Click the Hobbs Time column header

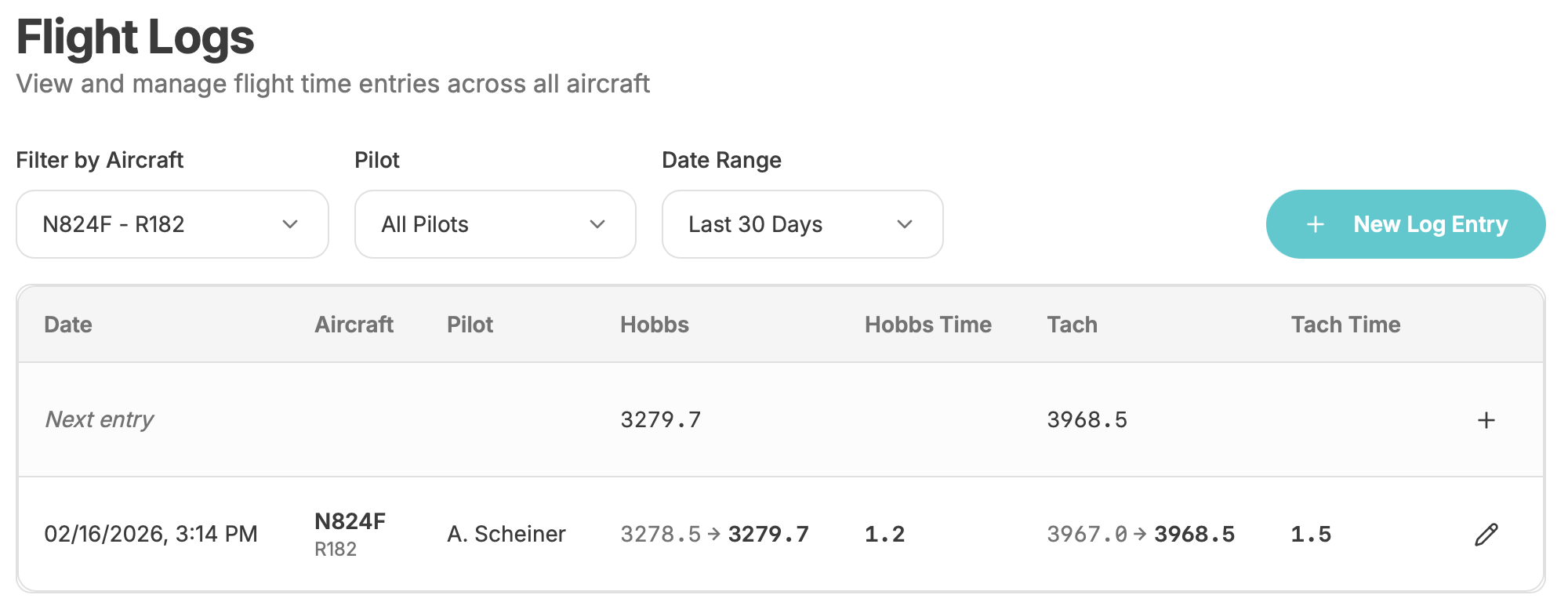pyautogui.click(x=927, y=325)
